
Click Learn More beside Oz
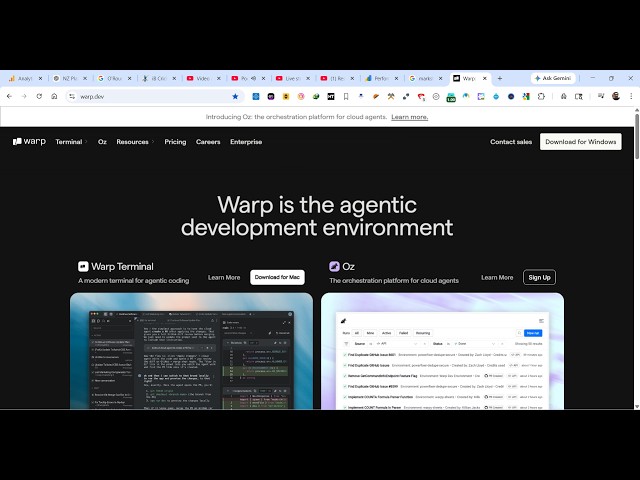[x=497, y=278]
